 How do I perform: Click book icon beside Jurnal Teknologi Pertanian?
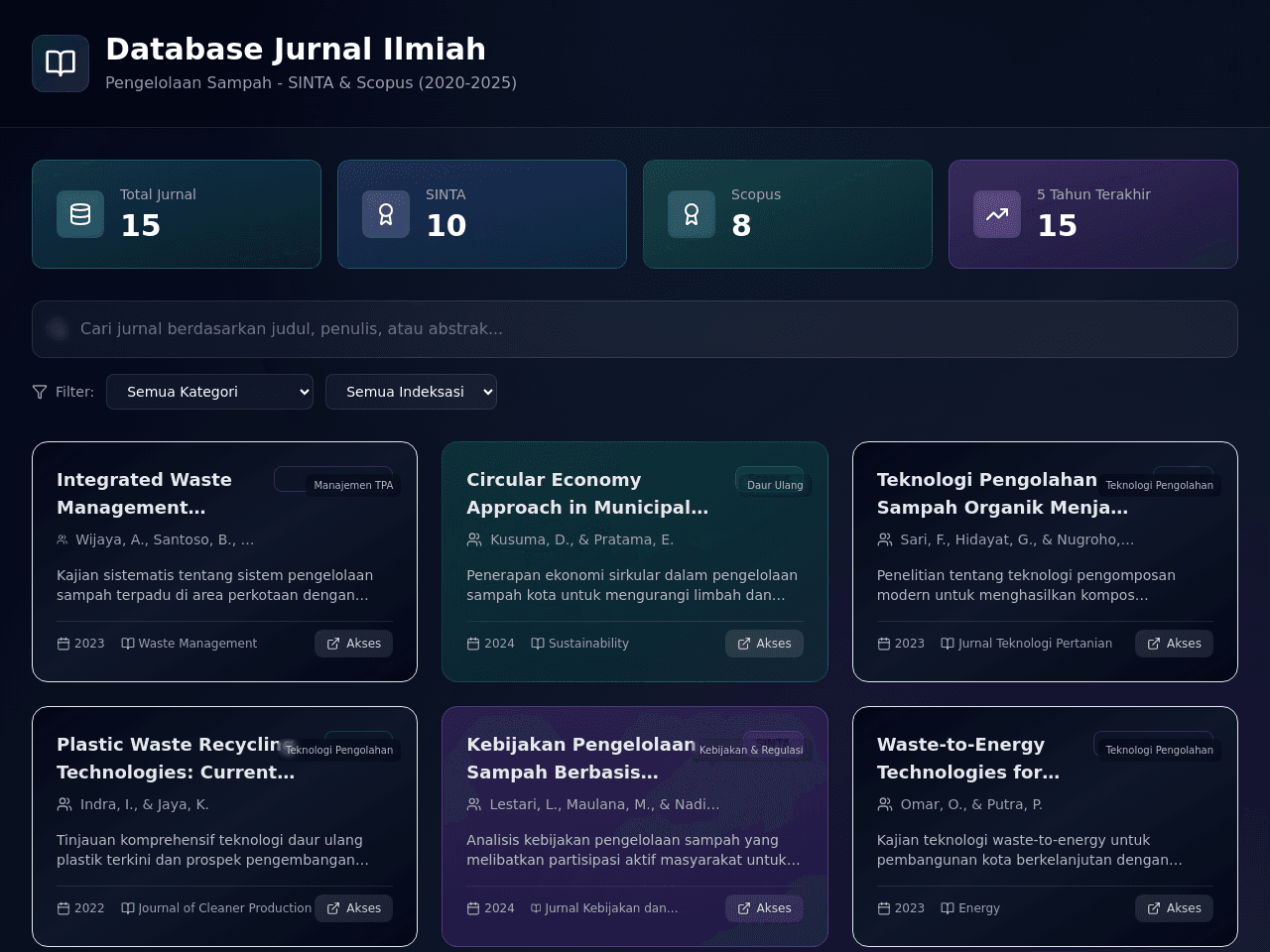tap(948, 644)
